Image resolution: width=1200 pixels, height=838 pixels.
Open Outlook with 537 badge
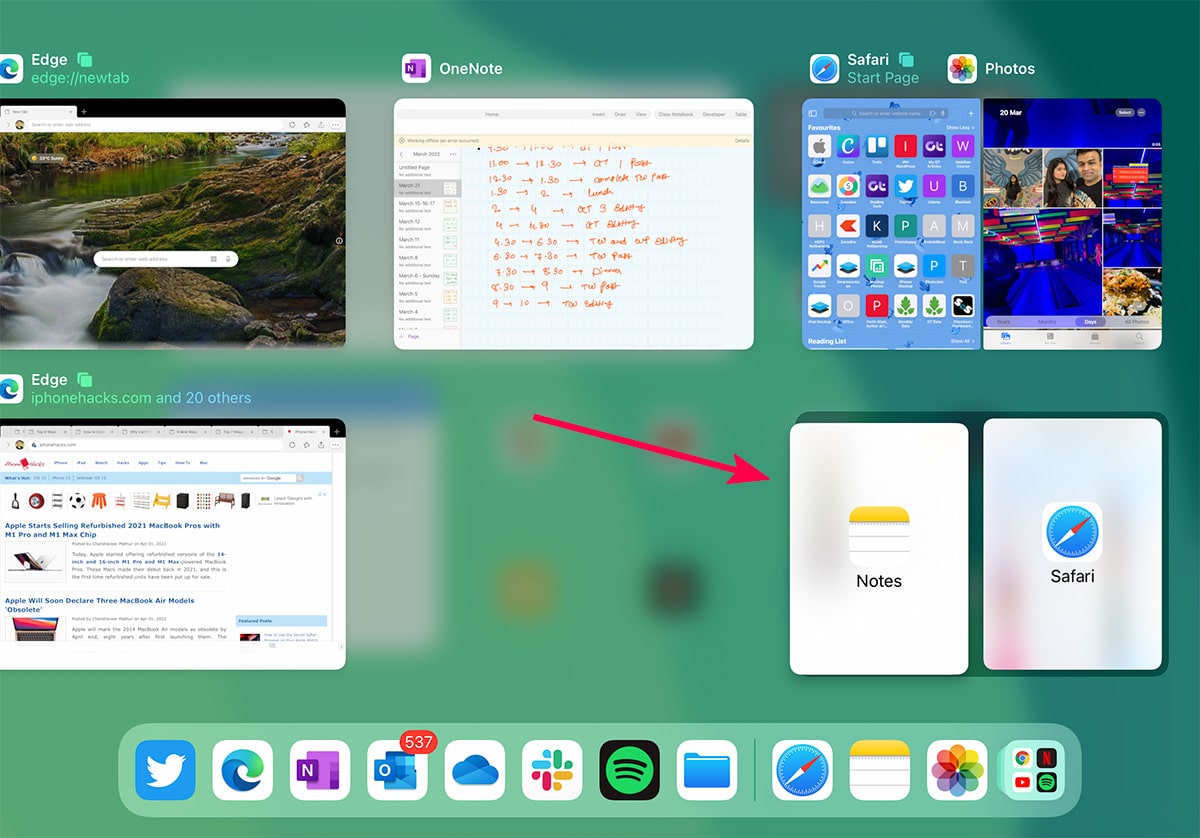coord(397,770)
